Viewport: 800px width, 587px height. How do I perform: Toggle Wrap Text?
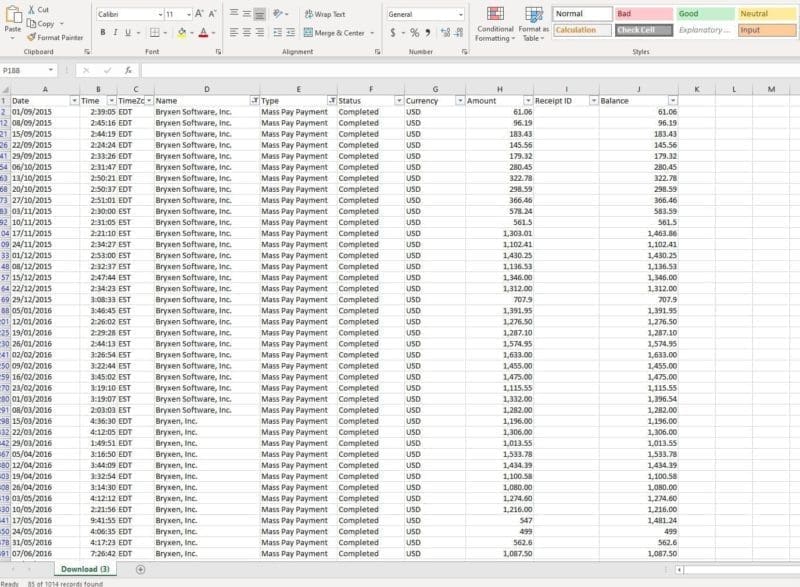[324, 14]
